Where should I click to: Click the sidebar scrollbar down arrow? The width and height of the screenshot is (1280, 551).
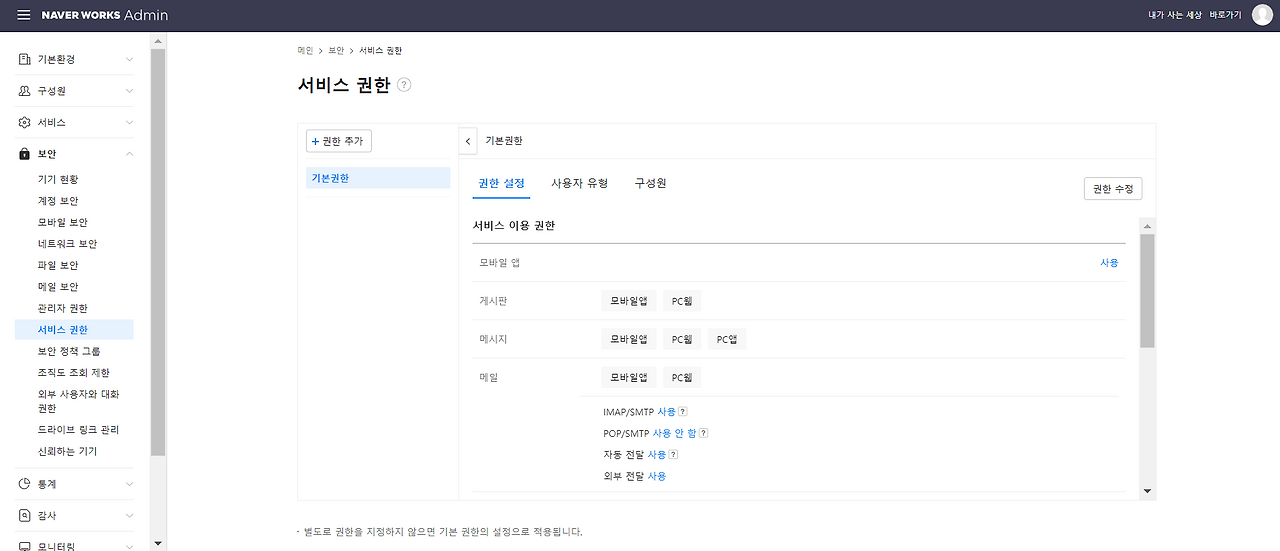tap(158, 543)
